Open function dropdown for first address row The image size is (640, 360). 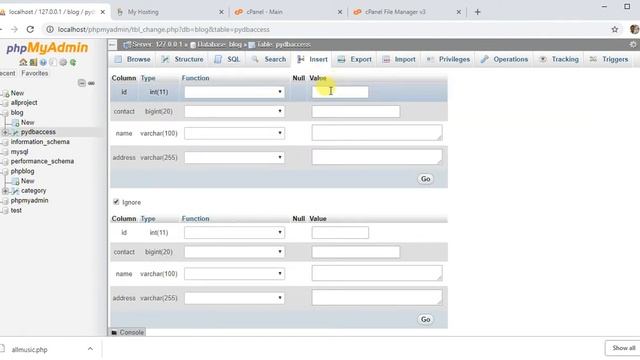234,157
